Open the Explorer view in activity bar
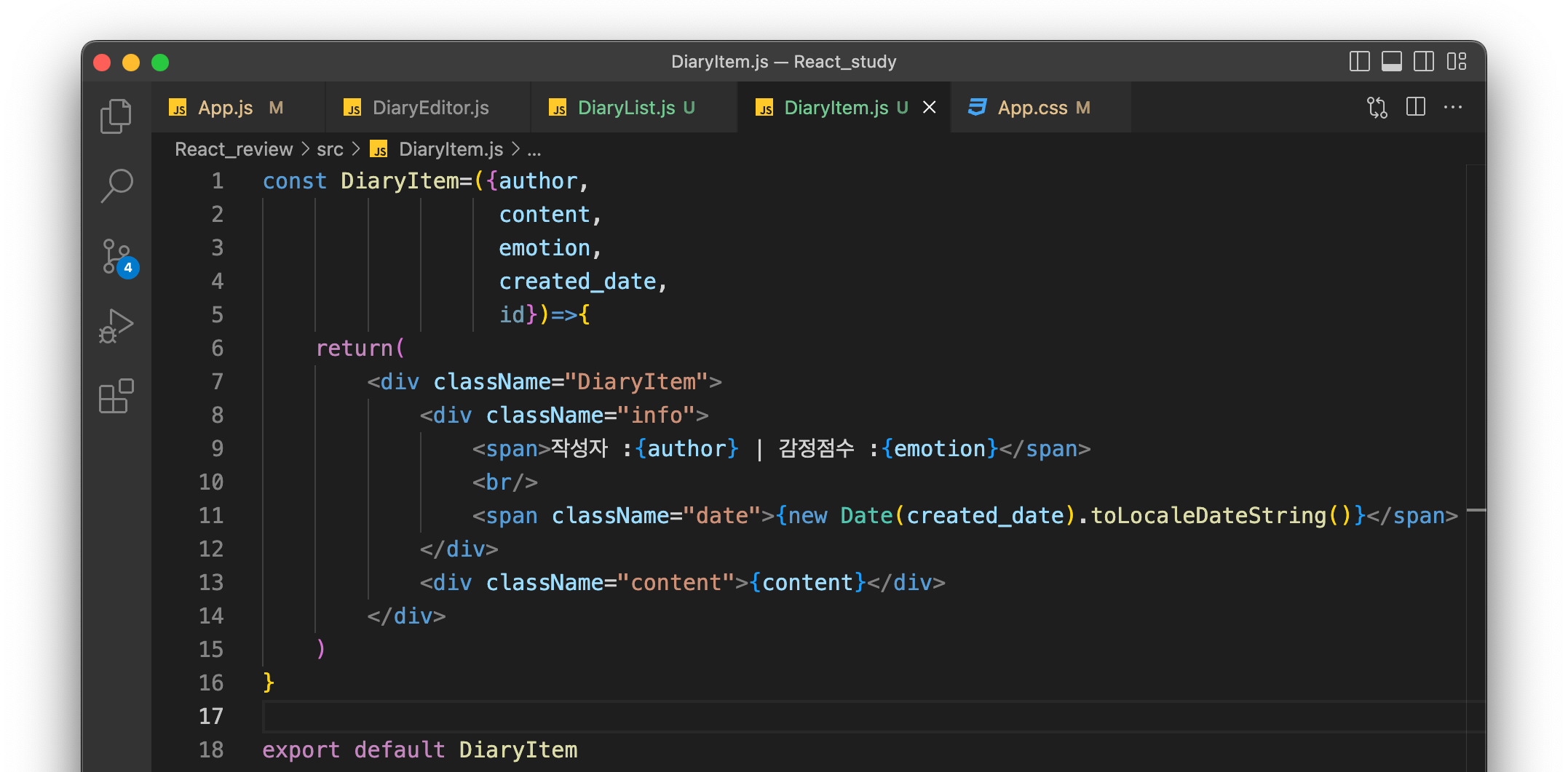Screen dimensions: 1568x772 point(116,116)
